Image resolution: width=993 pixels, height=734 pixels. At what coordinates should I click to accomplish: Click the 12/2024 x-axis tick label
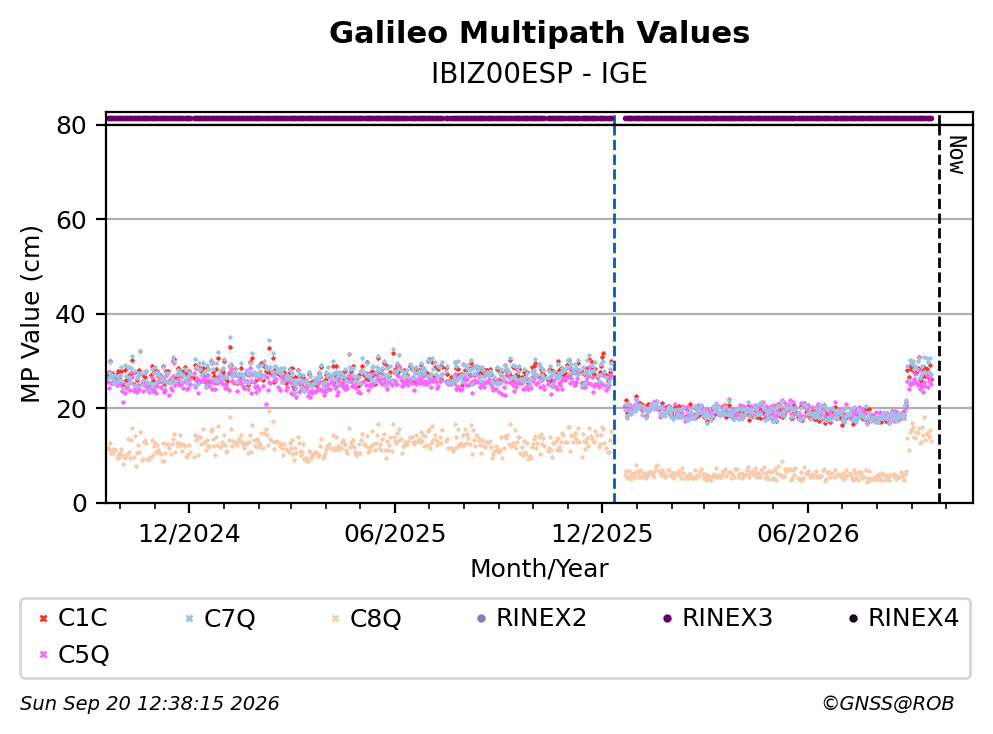tap(189, 534)
